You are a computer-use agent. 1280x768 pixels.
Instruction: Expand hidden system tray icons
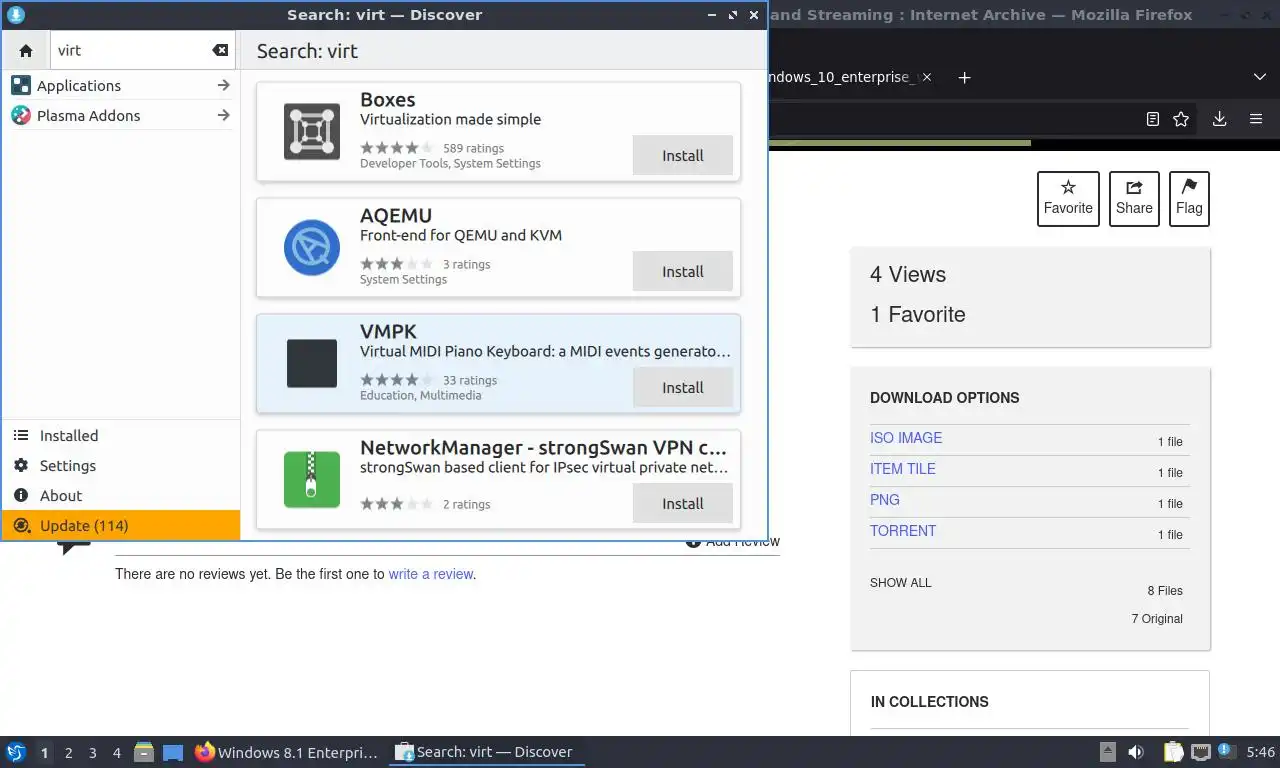point(1108,752)
